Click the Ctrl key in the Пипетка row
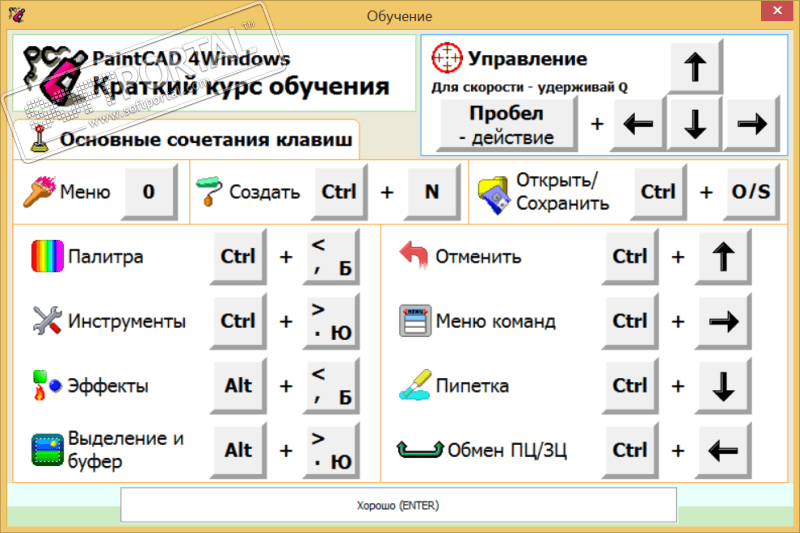 tap(630, 386)
